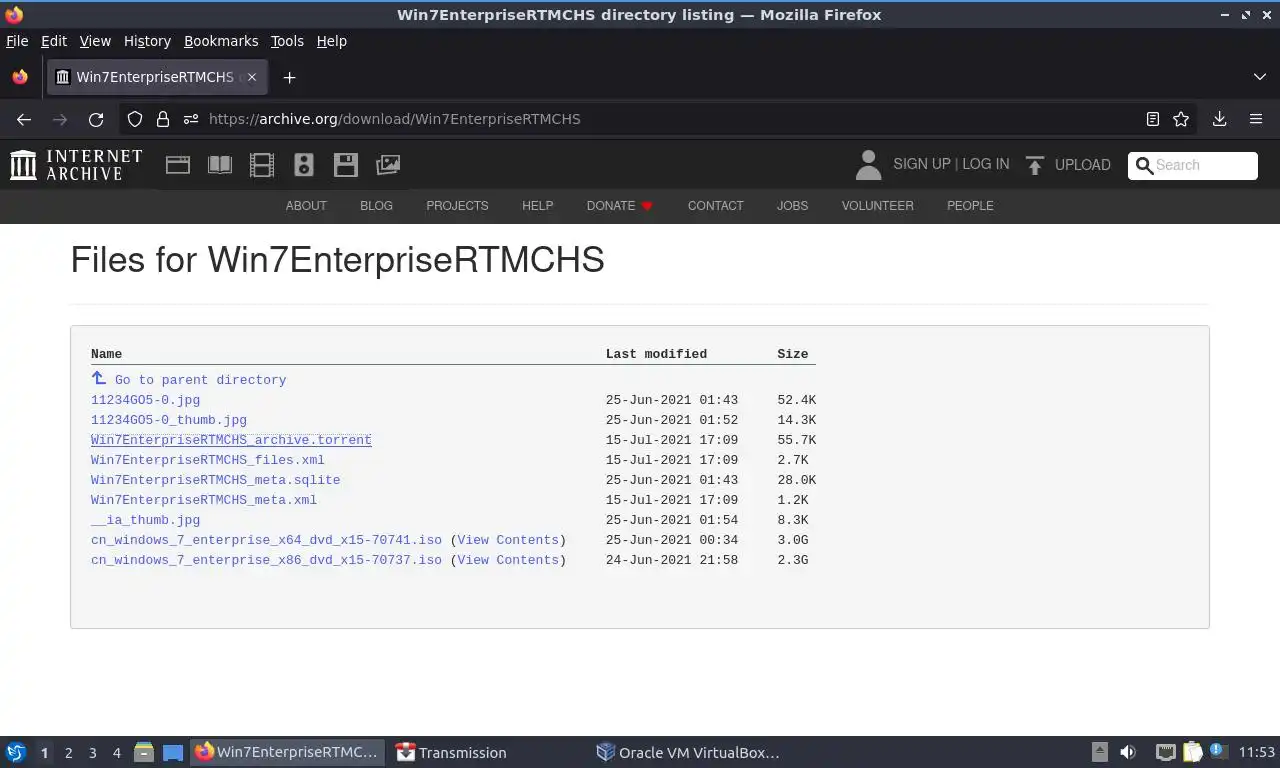Open the Edit menu
Image resolution: width=1280 pixels, height=768 pixels.
click(x=54, y=41)
